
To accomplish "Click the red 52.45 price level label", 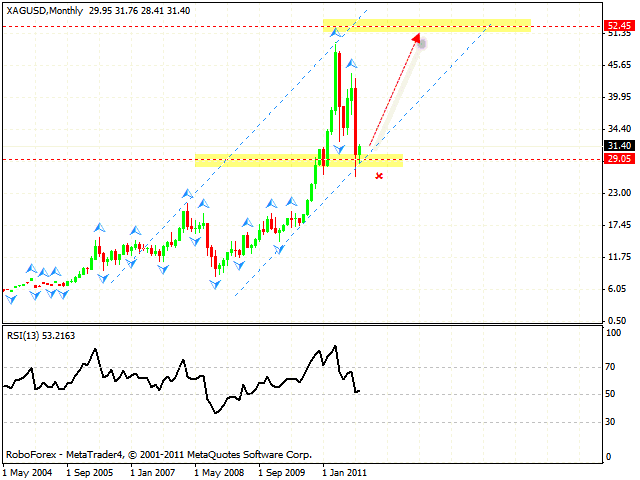I will coord(617,27).
